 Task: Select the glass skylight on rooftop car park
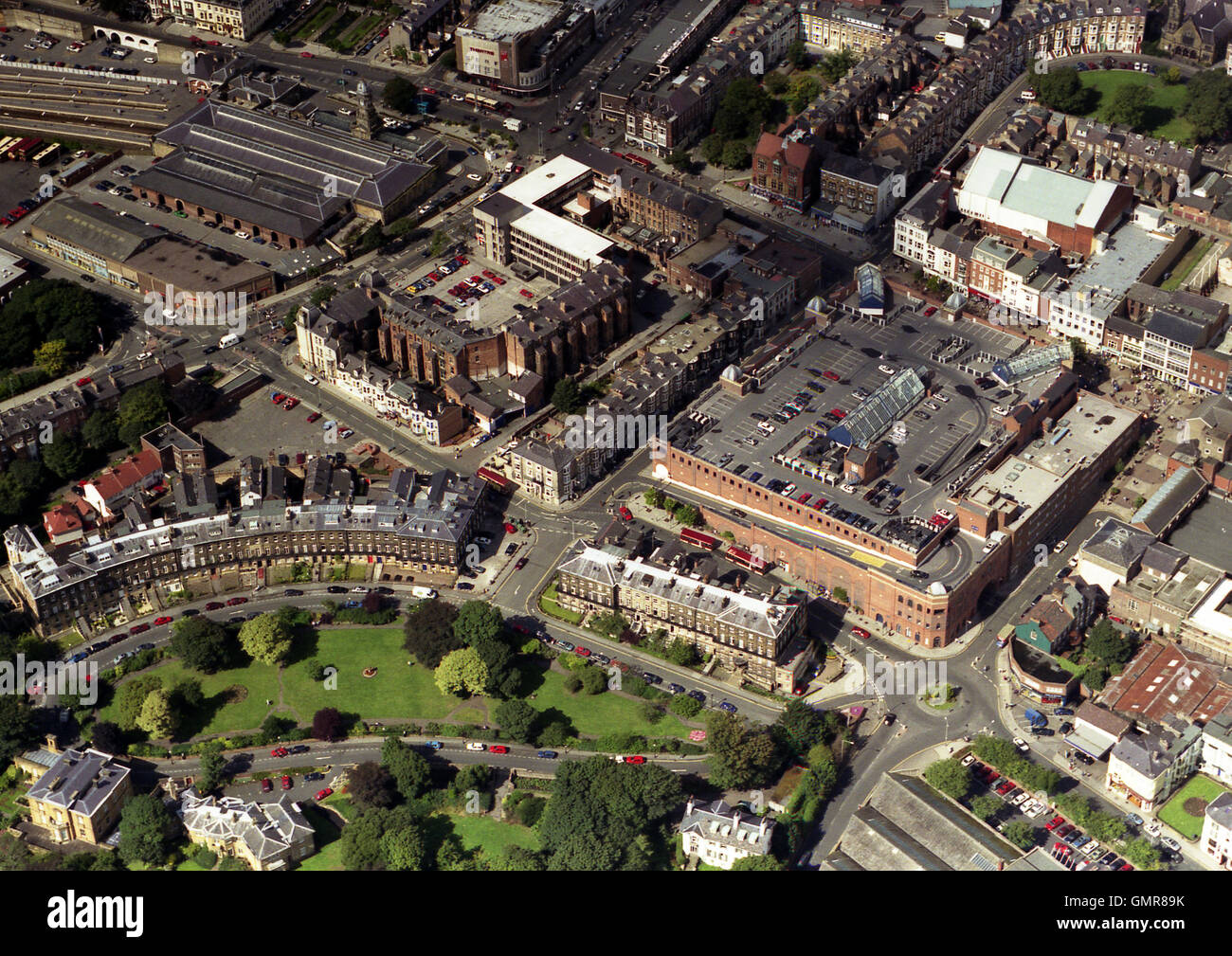pos(879,409)
